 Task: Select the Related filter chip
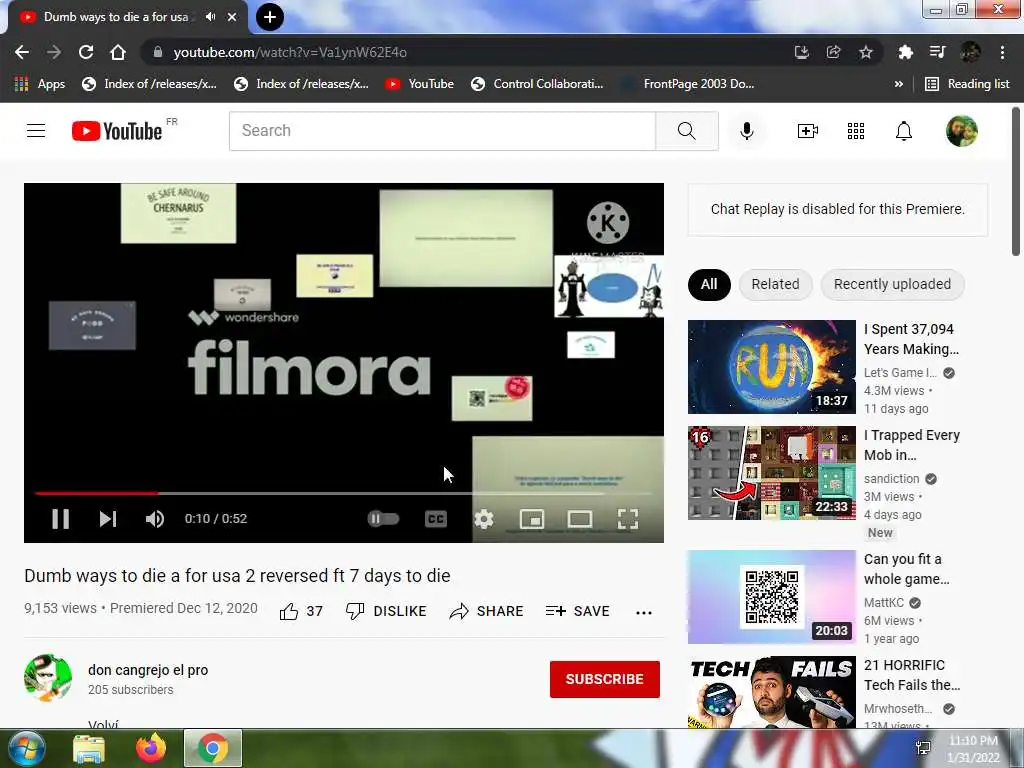tap(775, 285)
